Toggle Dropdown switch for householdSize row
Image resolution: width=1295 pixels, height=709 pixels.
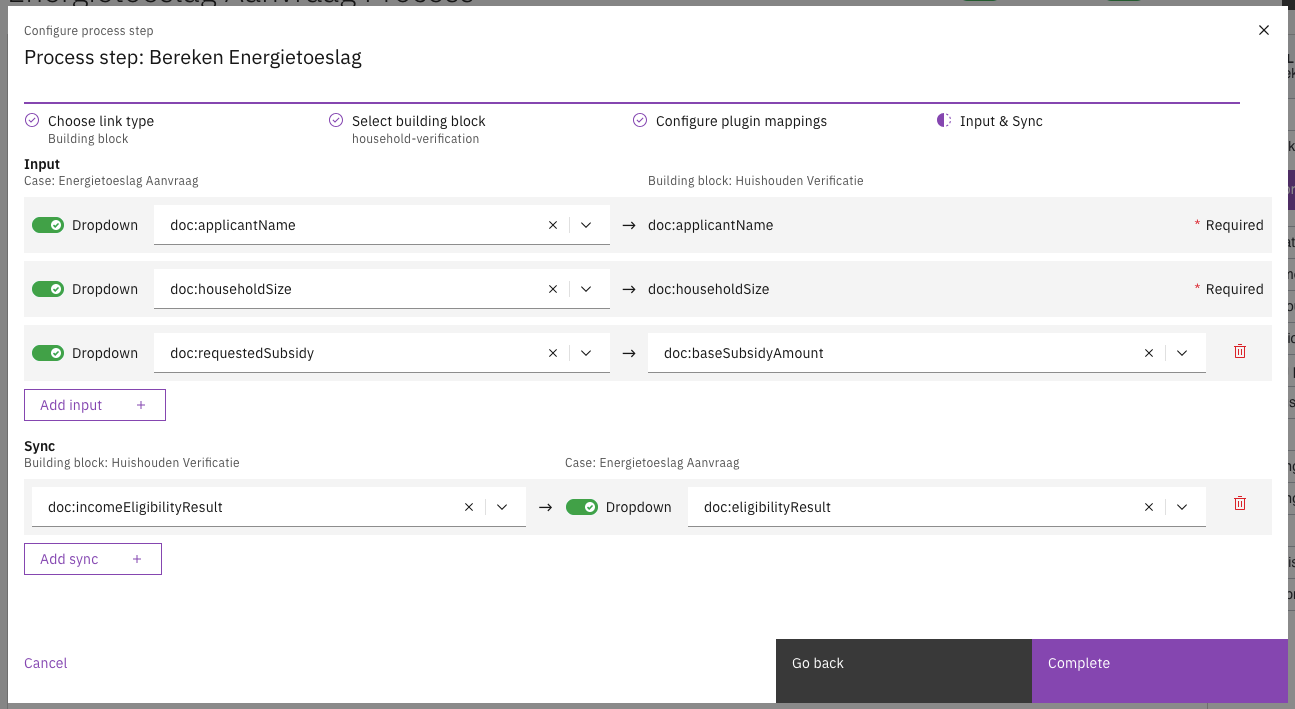coord(48,289)
